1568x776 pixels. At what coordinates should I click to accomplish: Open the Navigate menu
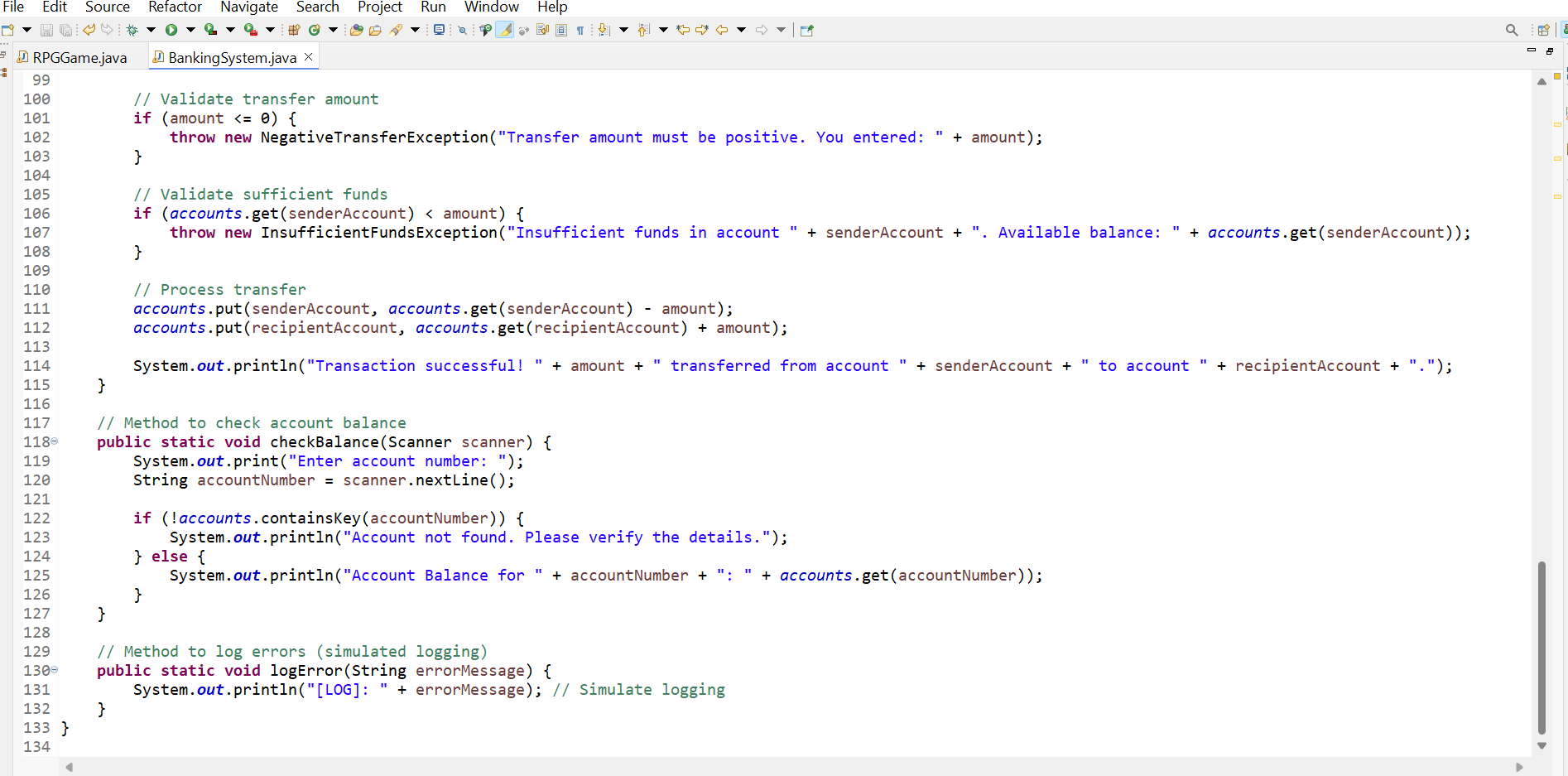click(x=249, y=7)
